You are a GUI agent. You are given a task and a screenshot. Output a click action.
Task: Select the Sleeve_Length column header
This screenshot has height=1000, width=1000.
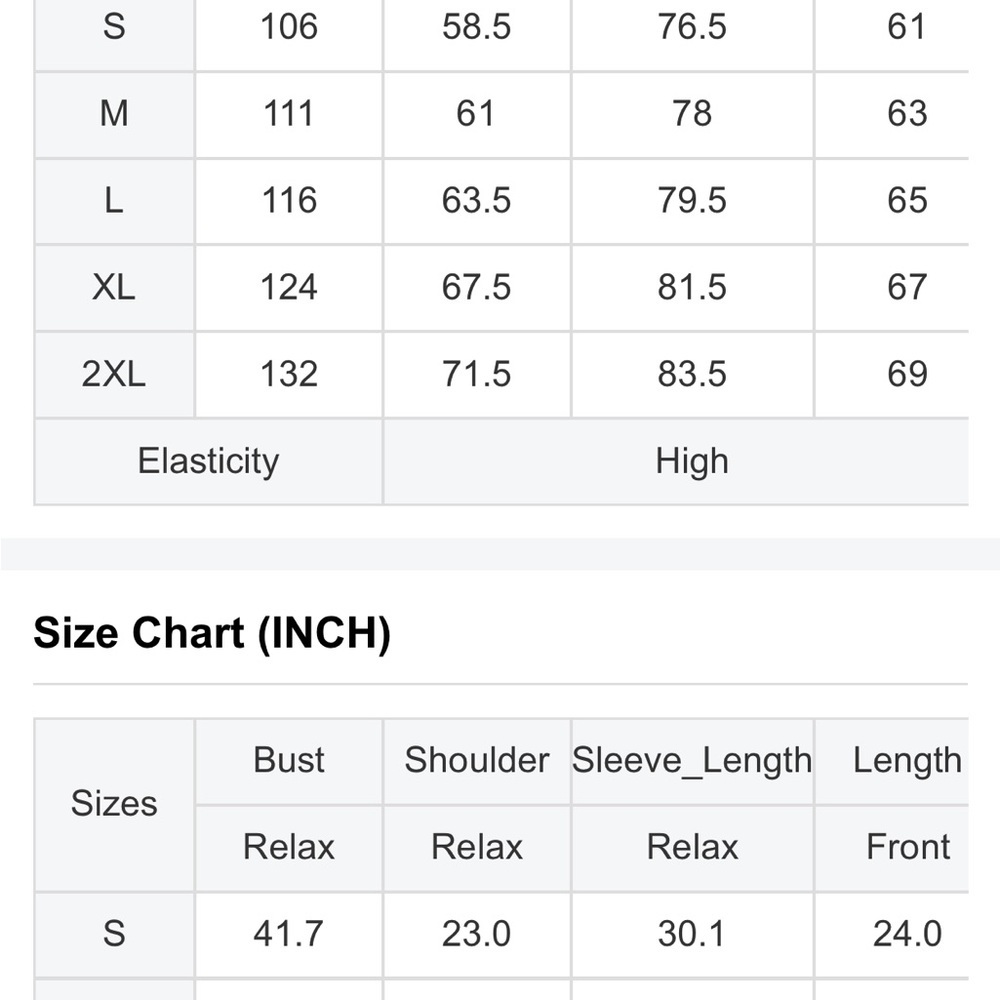(692, 760)
